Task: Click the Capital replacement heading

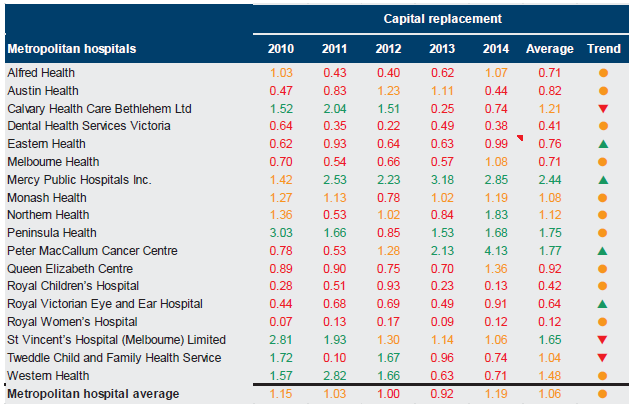Action: tap(442, 19)
